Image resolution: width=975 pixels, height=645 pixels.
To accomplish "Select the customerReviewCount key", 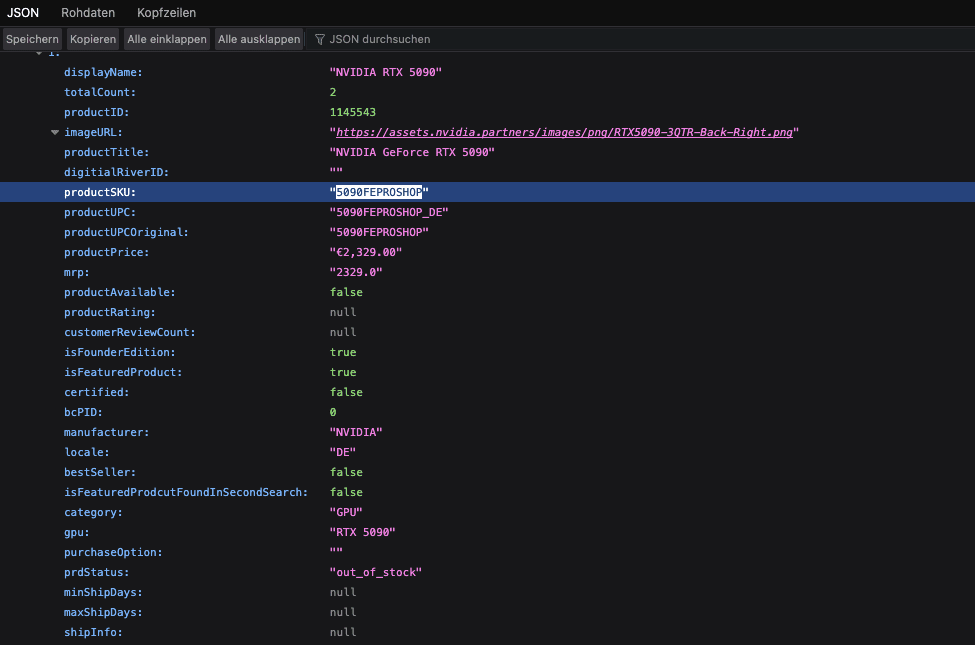I will [129, 332].
